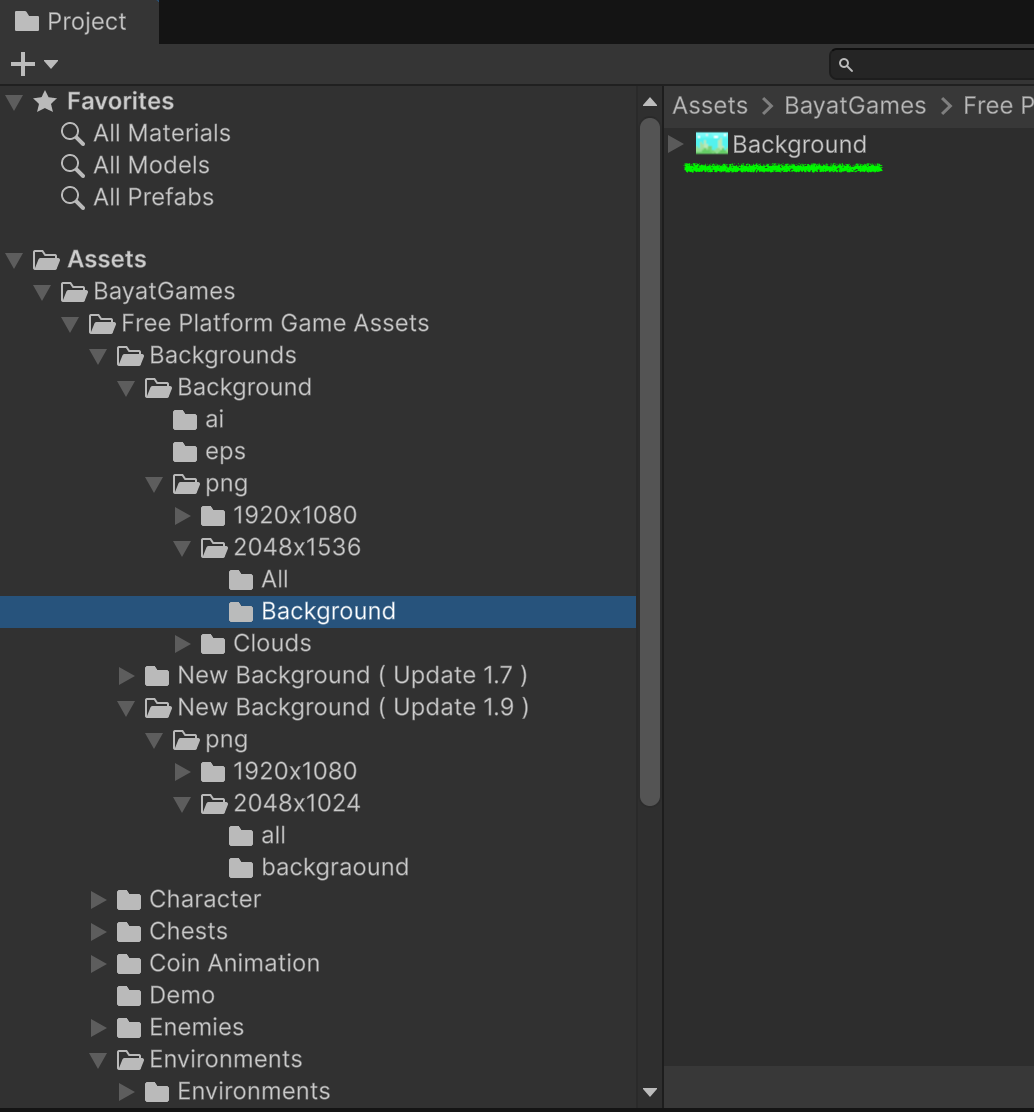Expand the Character folder

[x=98, y=900]
